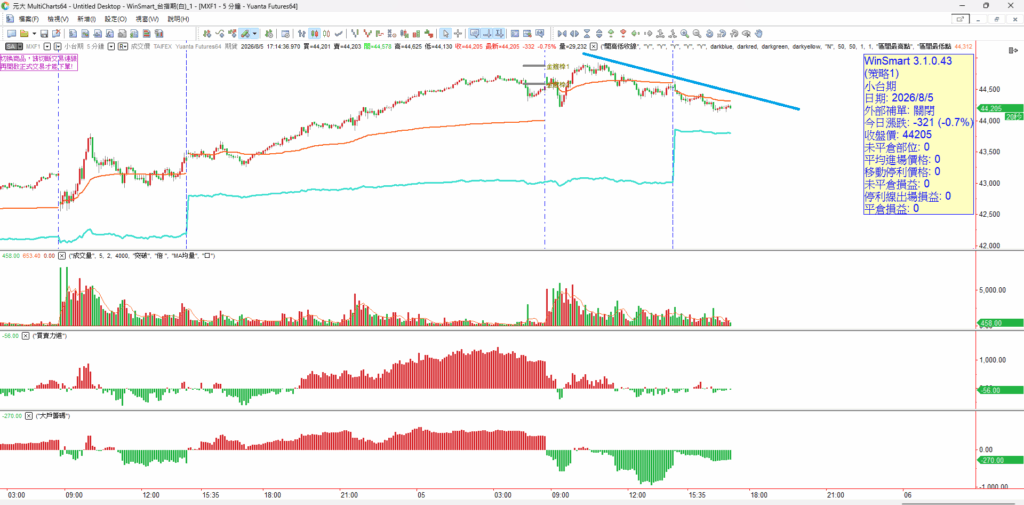The image size is (1024, 505).
Task: Select the crosshair cursor tool
Action: pos(458,33)
